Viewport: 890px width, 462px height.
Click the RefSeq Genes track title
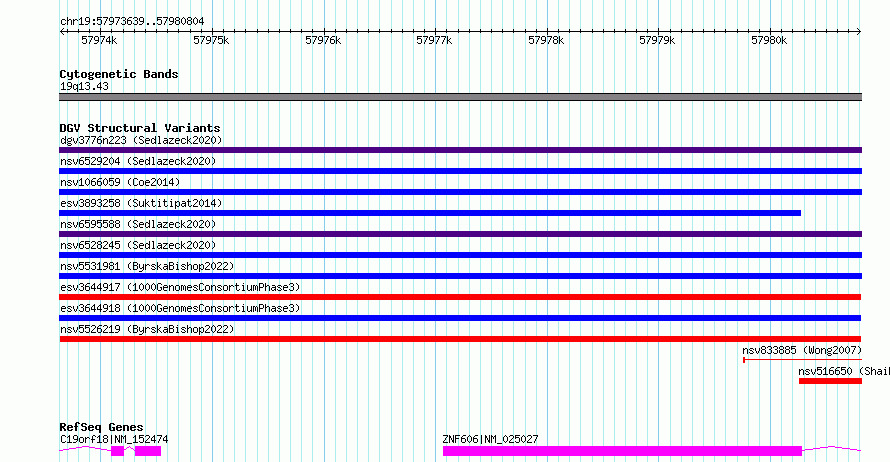coord(101,427)
